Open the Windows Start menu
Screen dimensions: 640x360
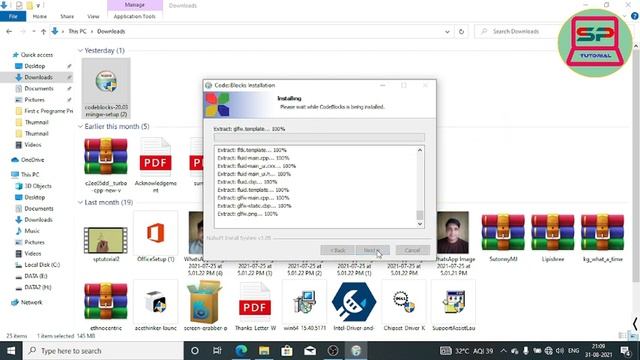click(x=11, y=351)
